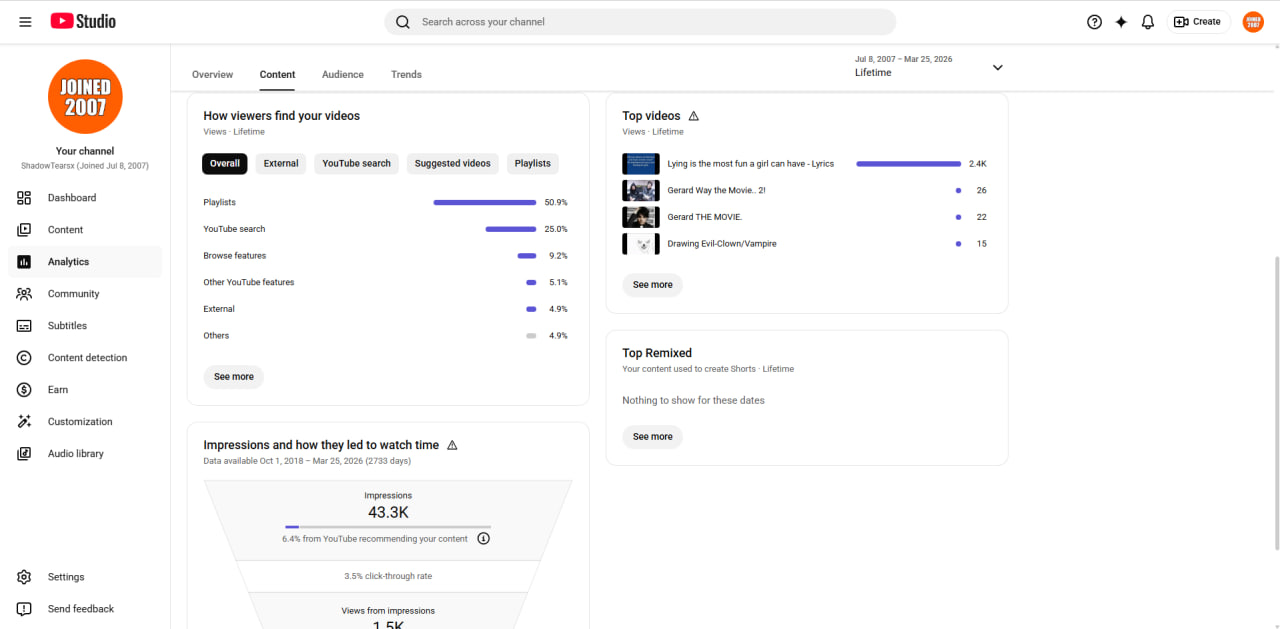This screenshot has width=1280, height=629.
Task: Click the Drawing Evil-Clown/Vampire title
Action: (x=722, y=244)
